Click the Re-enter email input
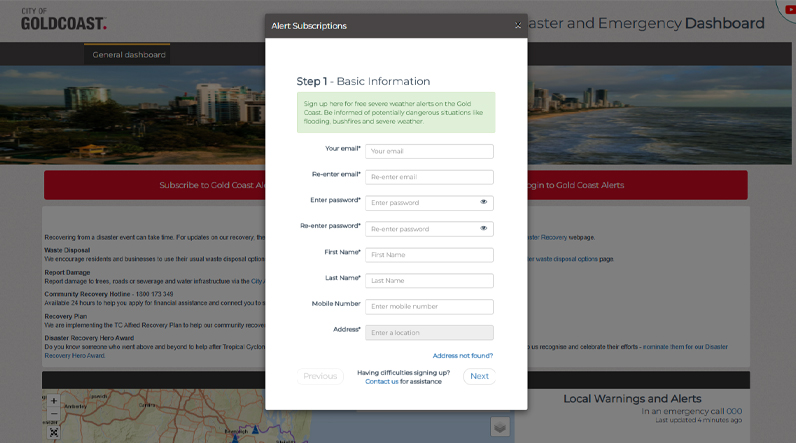Viewport: 796px width, 443px height. (429, 177)
